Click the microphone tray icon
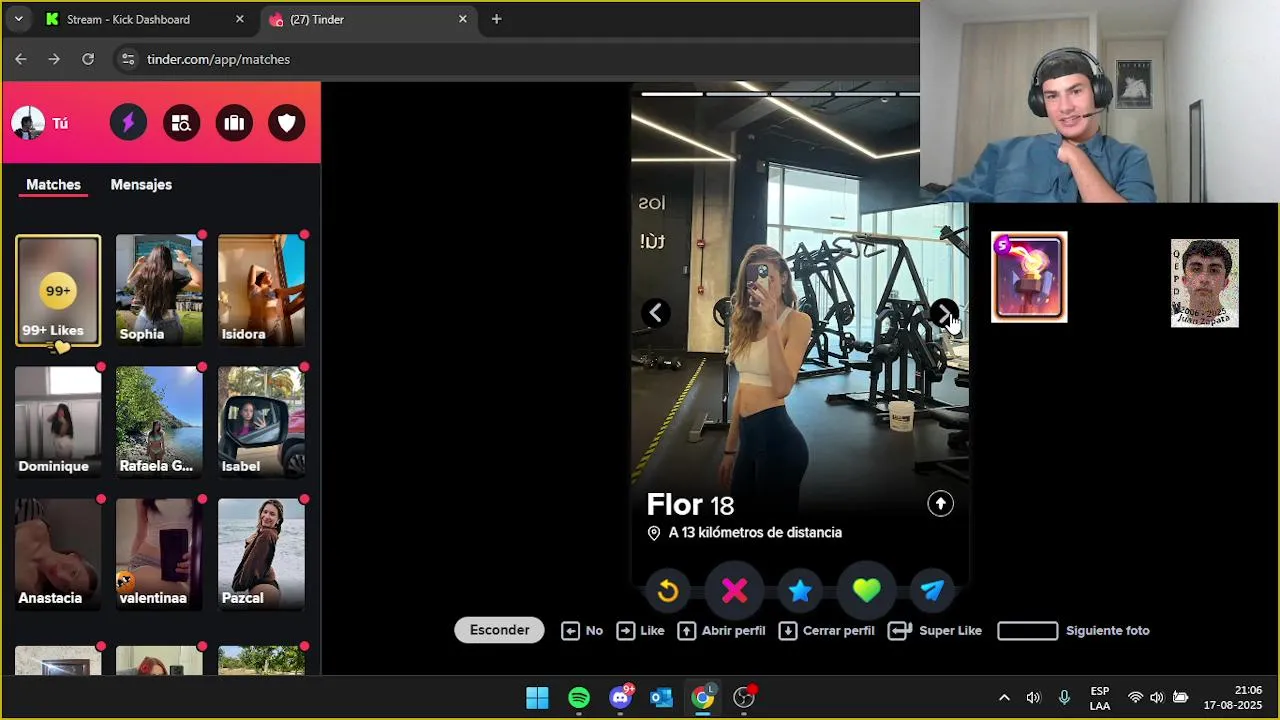Image resolution: width=1280 pixels, height=720 pixels. pos(1064,698)
